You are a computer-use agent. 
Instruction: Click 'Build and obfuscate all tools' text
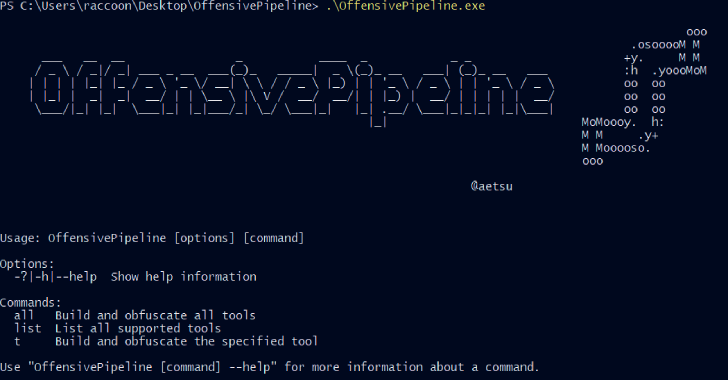155,315
